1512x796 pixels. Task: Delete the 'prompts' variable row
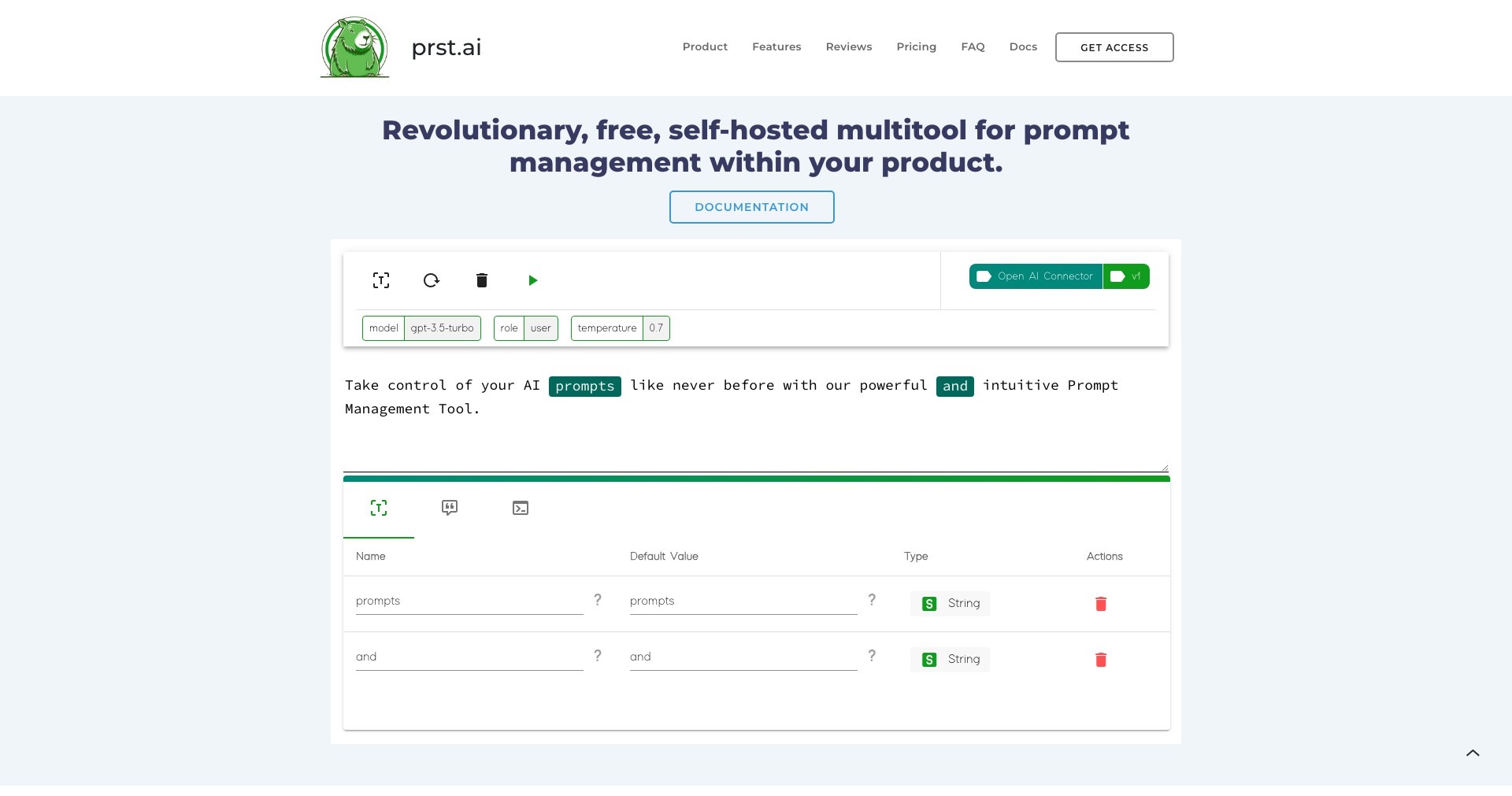1101,604
